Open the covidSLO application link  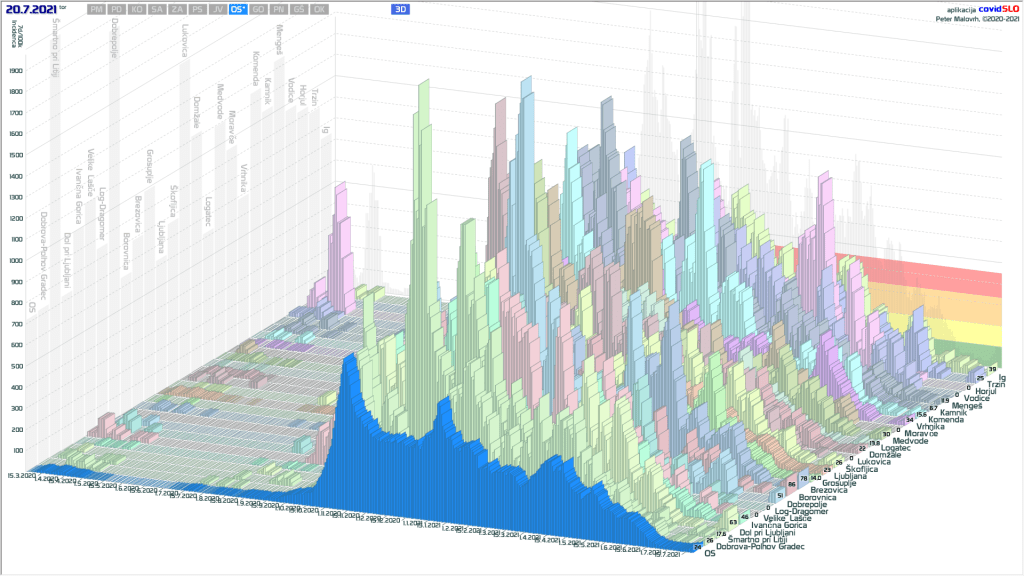[x=995, y=9]
